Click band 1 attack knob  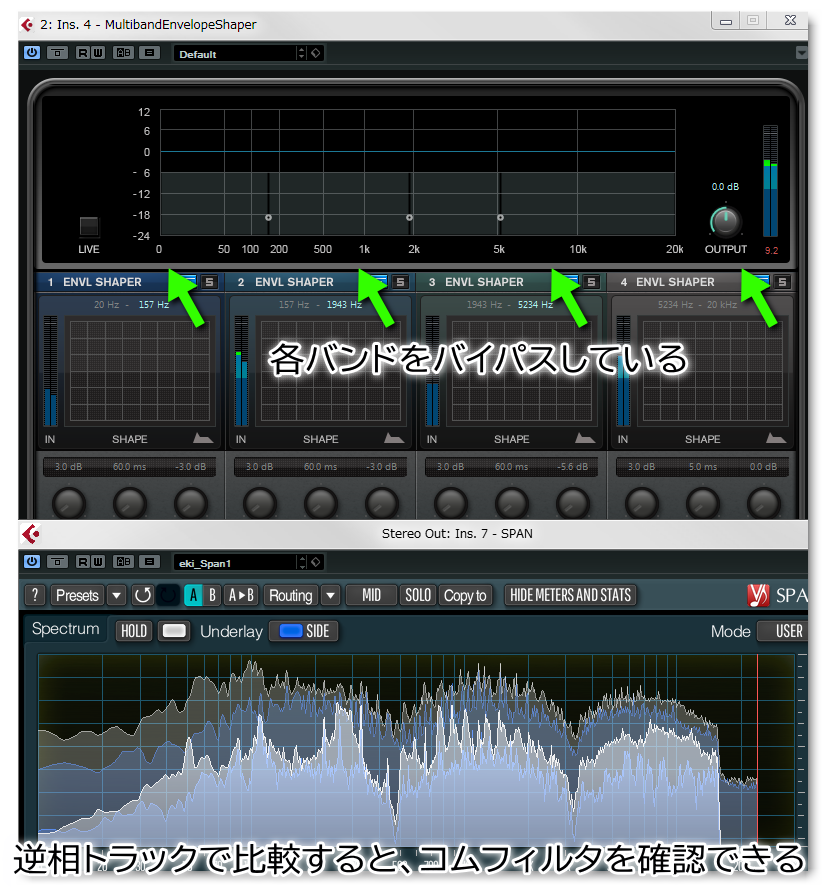[x=69, y=503]
